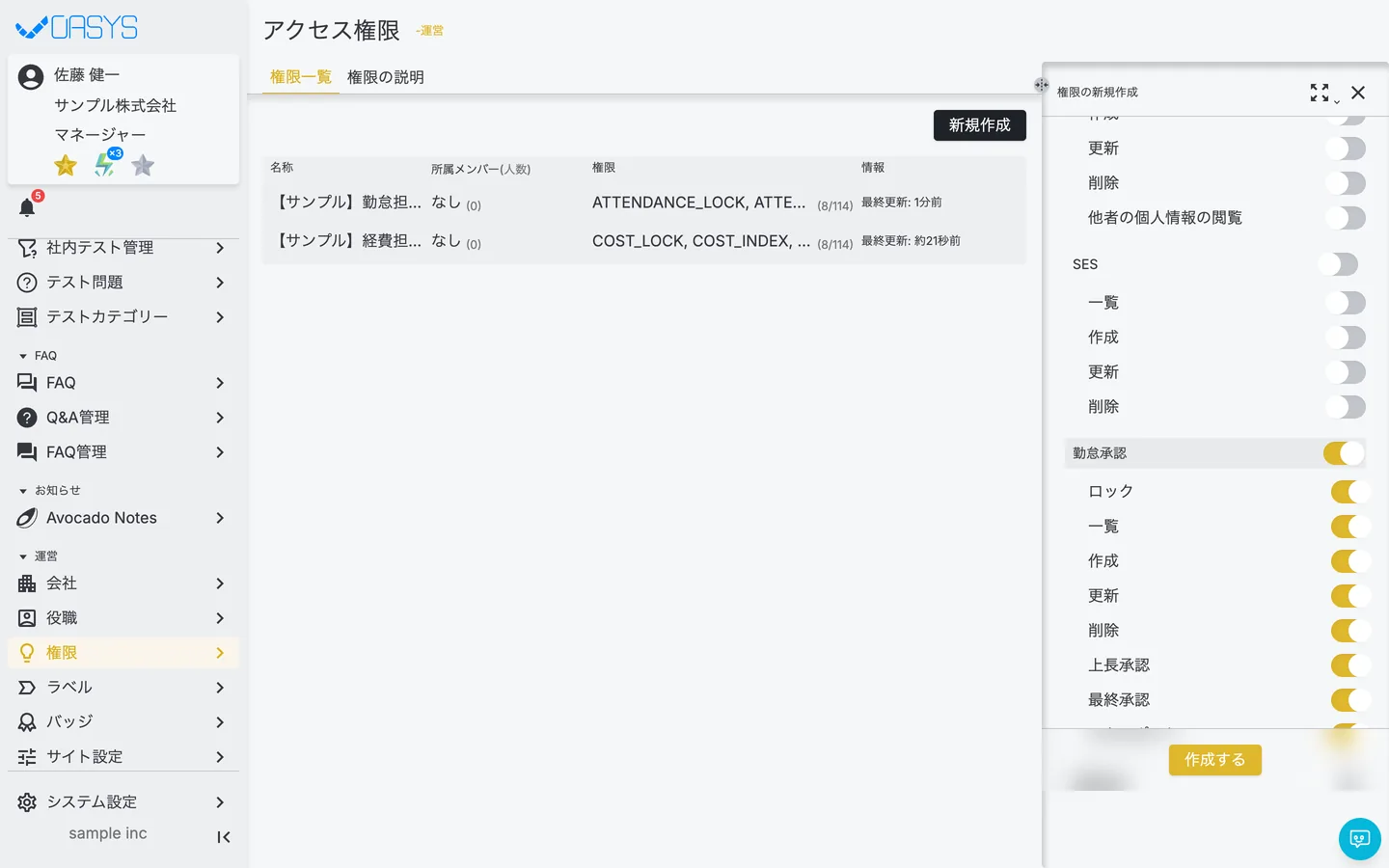Open バッジ in the sidebar
The width and height of the screenshot is (1389, 868).
coord(123,722)
